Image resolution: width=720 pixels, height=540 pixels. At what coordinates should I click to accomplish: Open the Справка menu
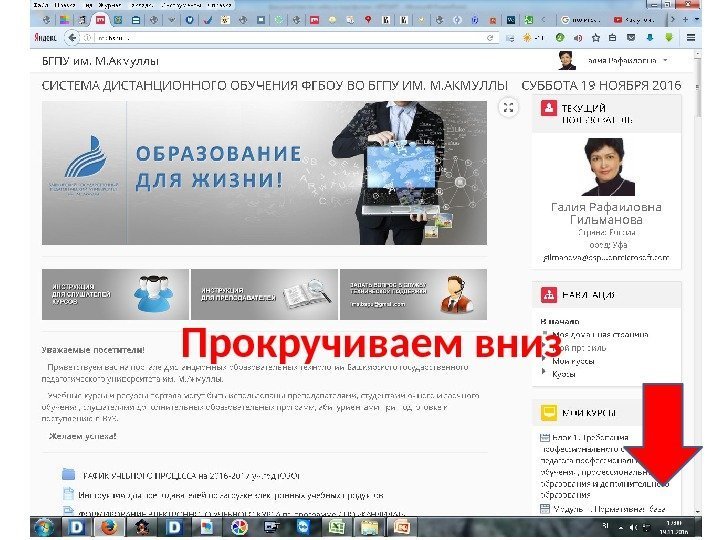pos(219,5)
